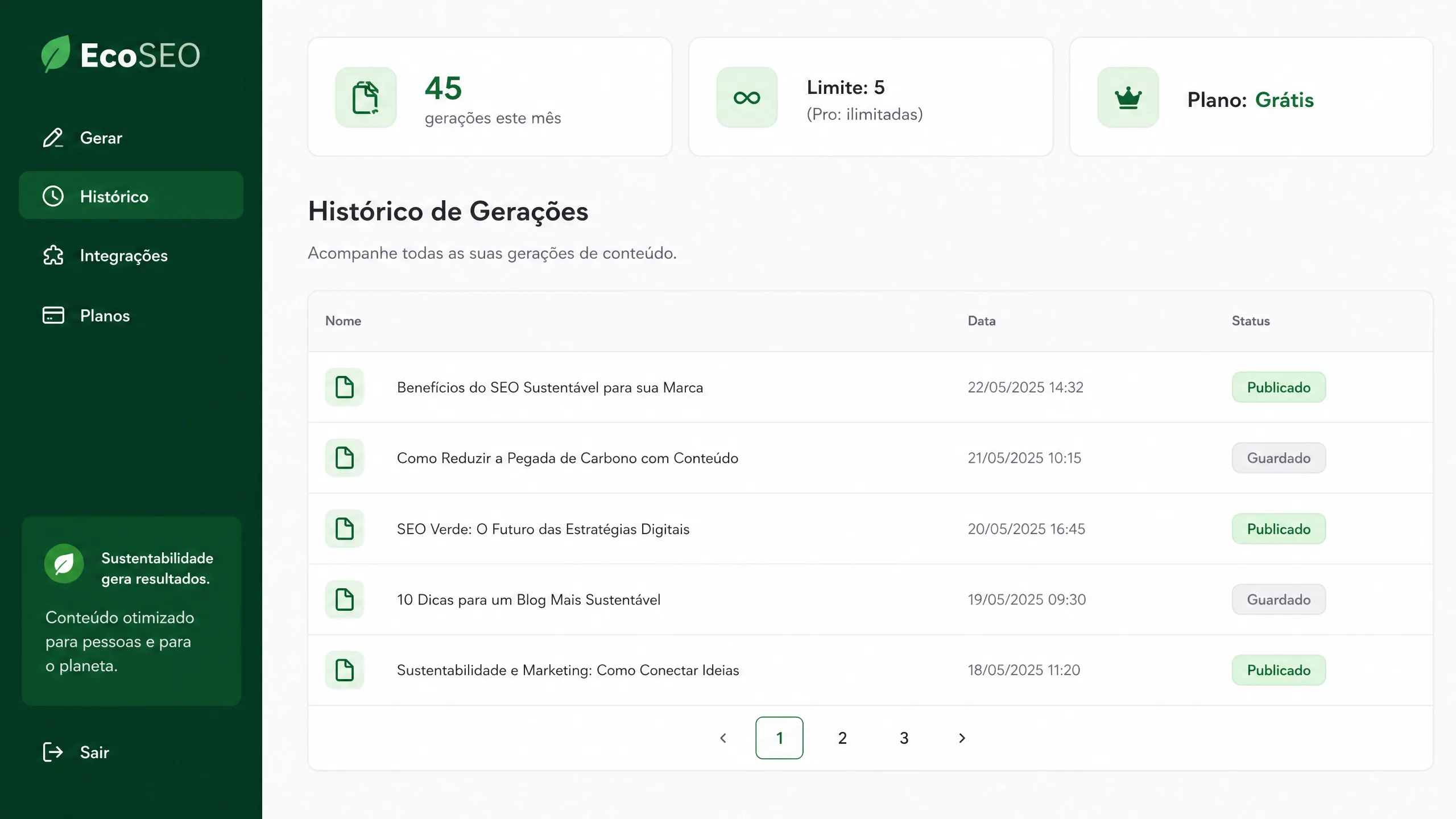Open '10 Dicas para um Blog Mais Sustentável'
The height and width of the screenshot is (819, 1456).
tap(528, 599)
